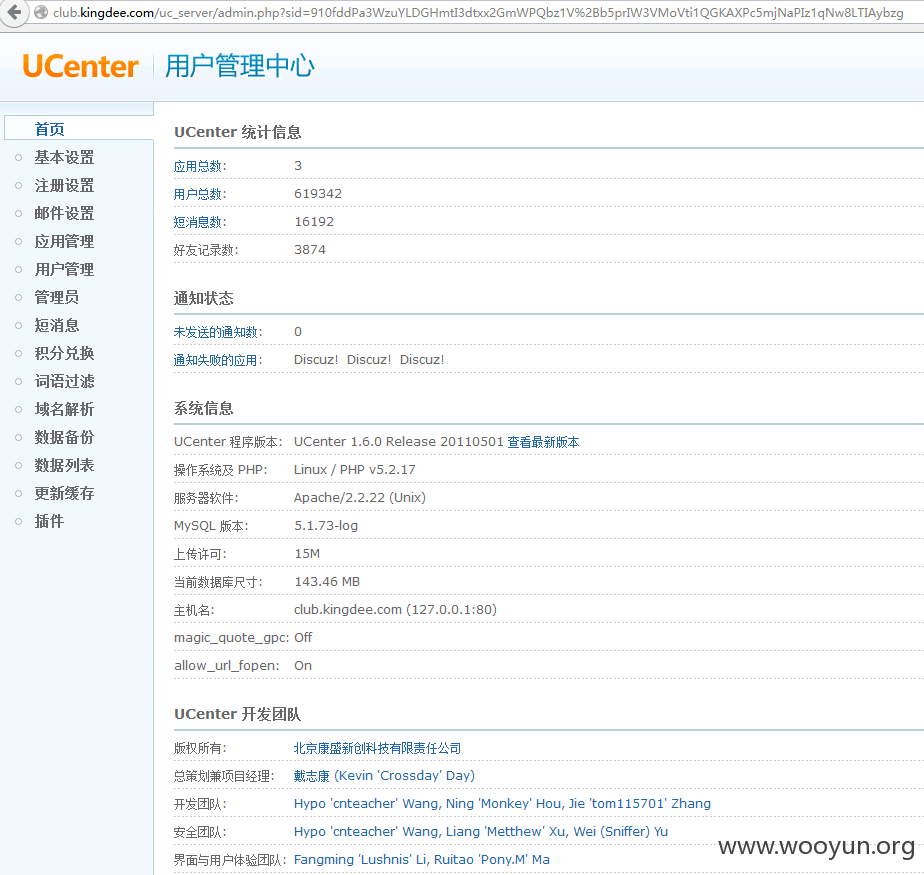
Task: Click the 好友记录数 value 3874
Action: (x=310, y=250)
